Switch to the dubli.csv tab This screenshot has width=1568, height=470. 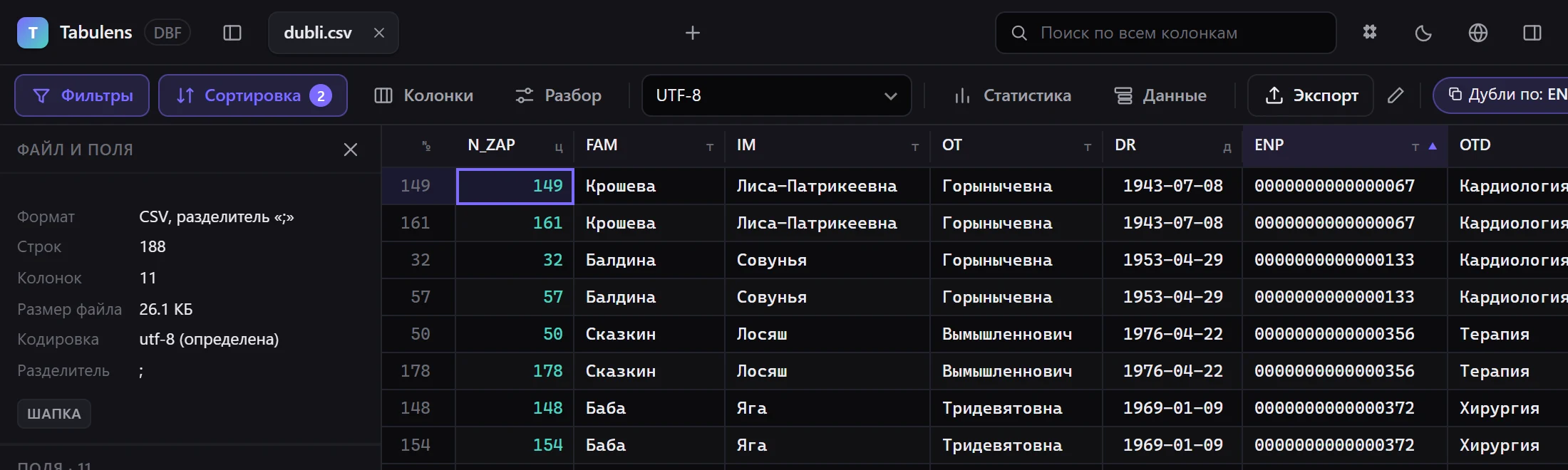pos(318,33)
